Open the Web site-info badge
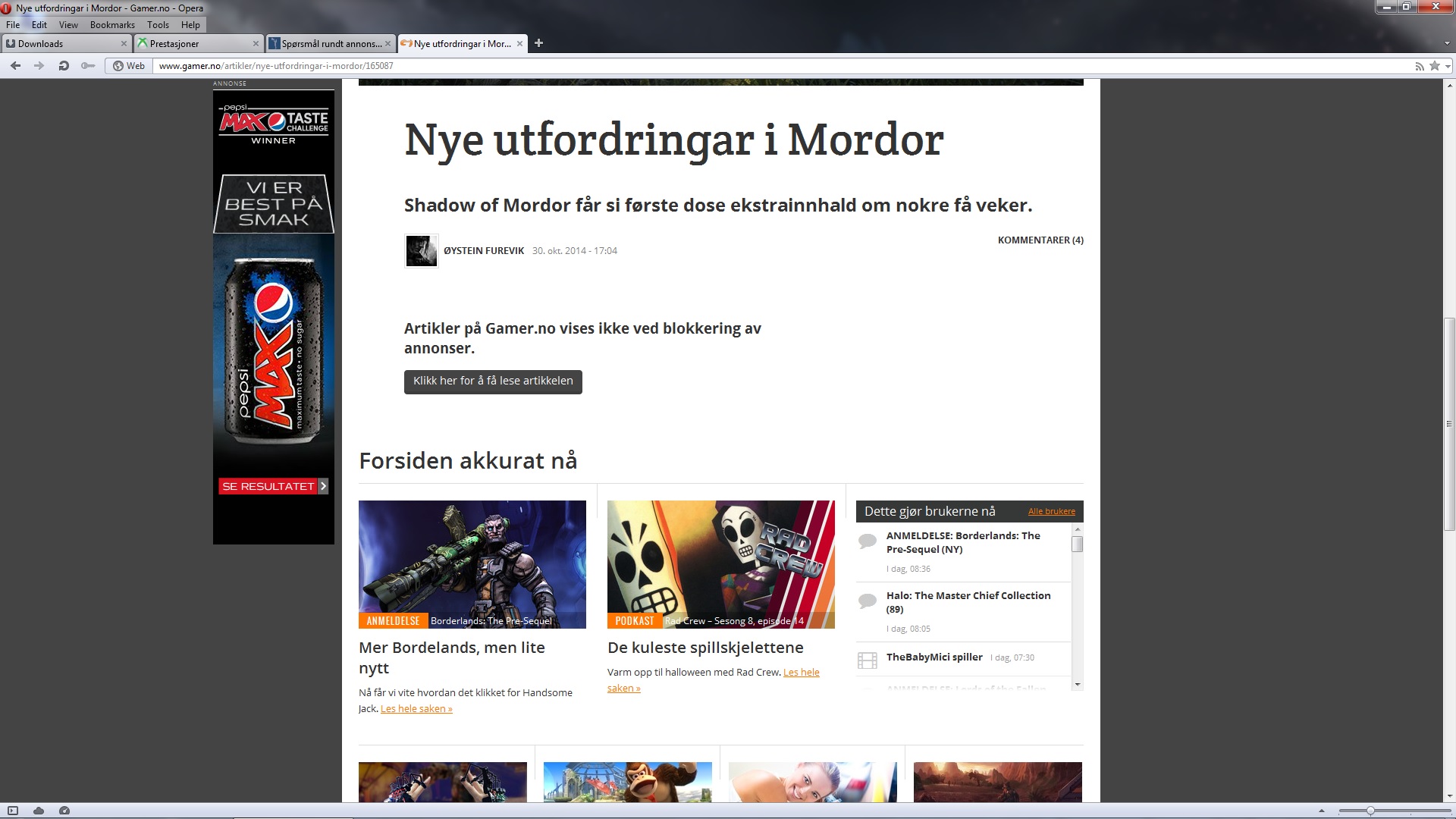Image resolution: width=1456 pixels, height=819 pixels. (129, 66)
